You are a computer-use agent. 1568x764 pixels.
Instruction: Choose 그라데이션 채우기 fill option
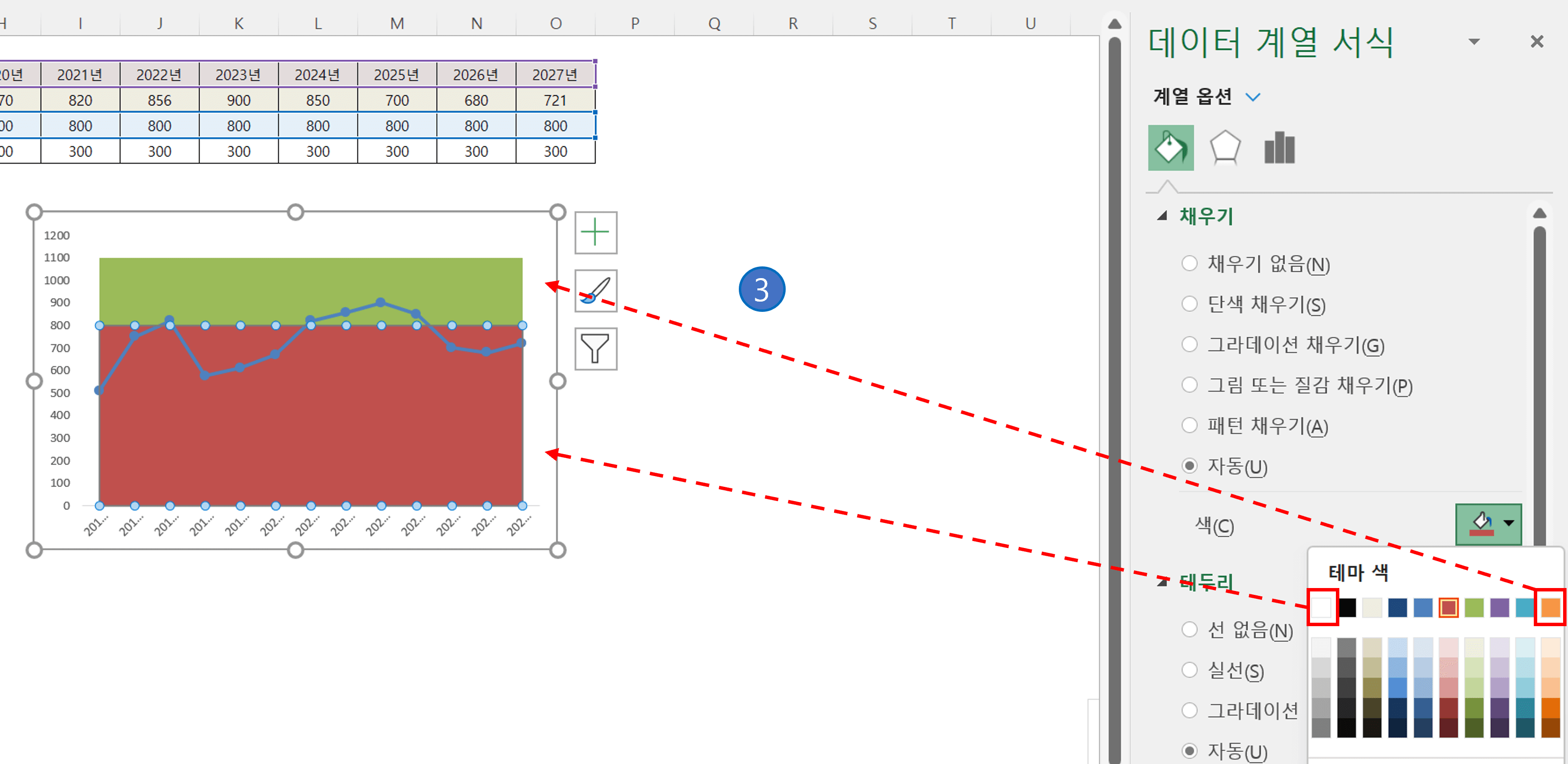pyautogui.click(x=1189, y=345)
